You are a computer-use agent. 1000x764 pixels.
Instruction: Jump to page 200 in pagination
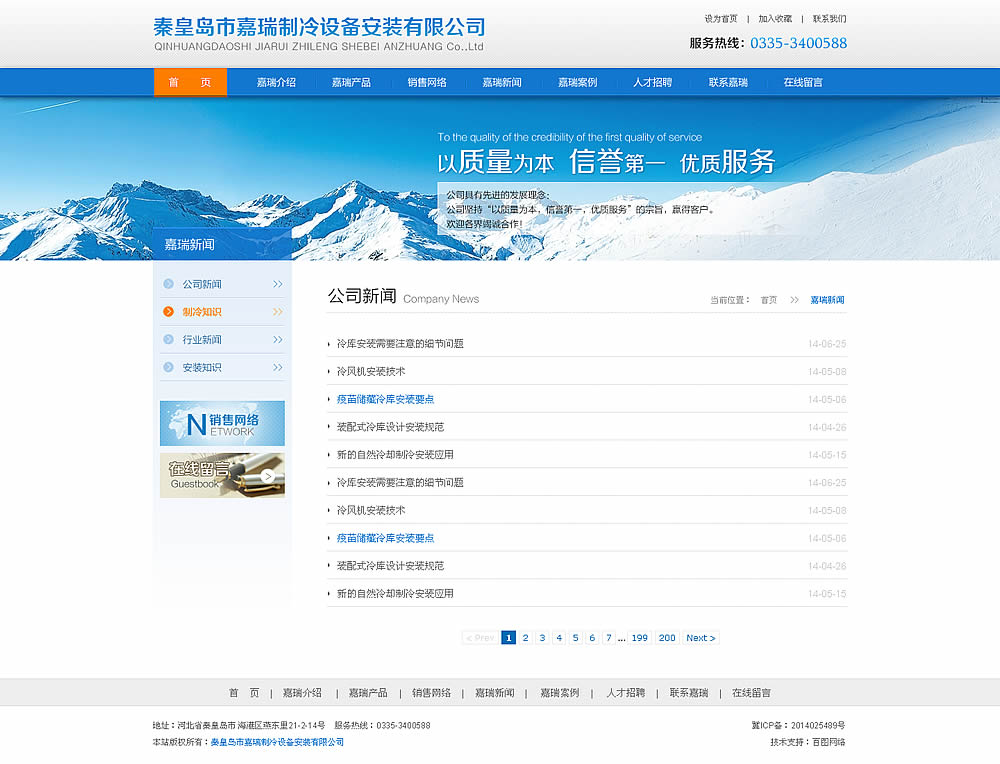667,638
